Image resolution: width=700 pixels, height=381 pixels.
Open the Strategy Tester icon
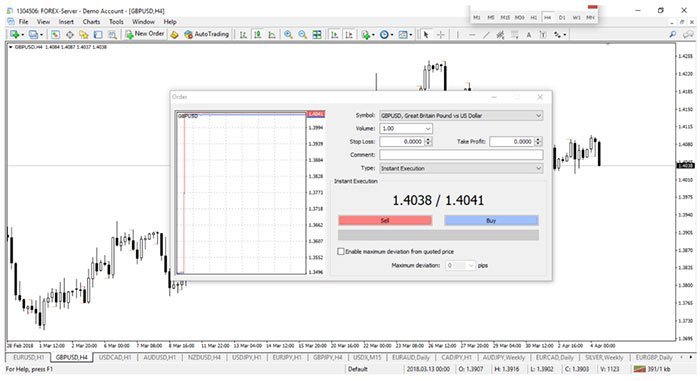(112, 34)
